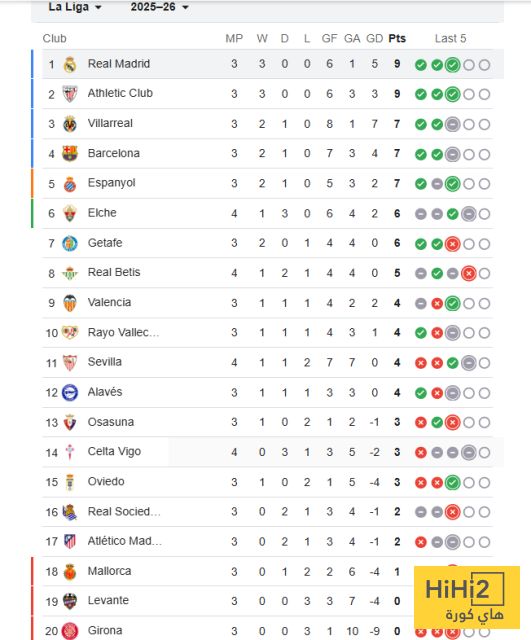The height and width of the screenshot is (640, 531).
Task: Open the Espanyol team link
Action: point(111,183)
